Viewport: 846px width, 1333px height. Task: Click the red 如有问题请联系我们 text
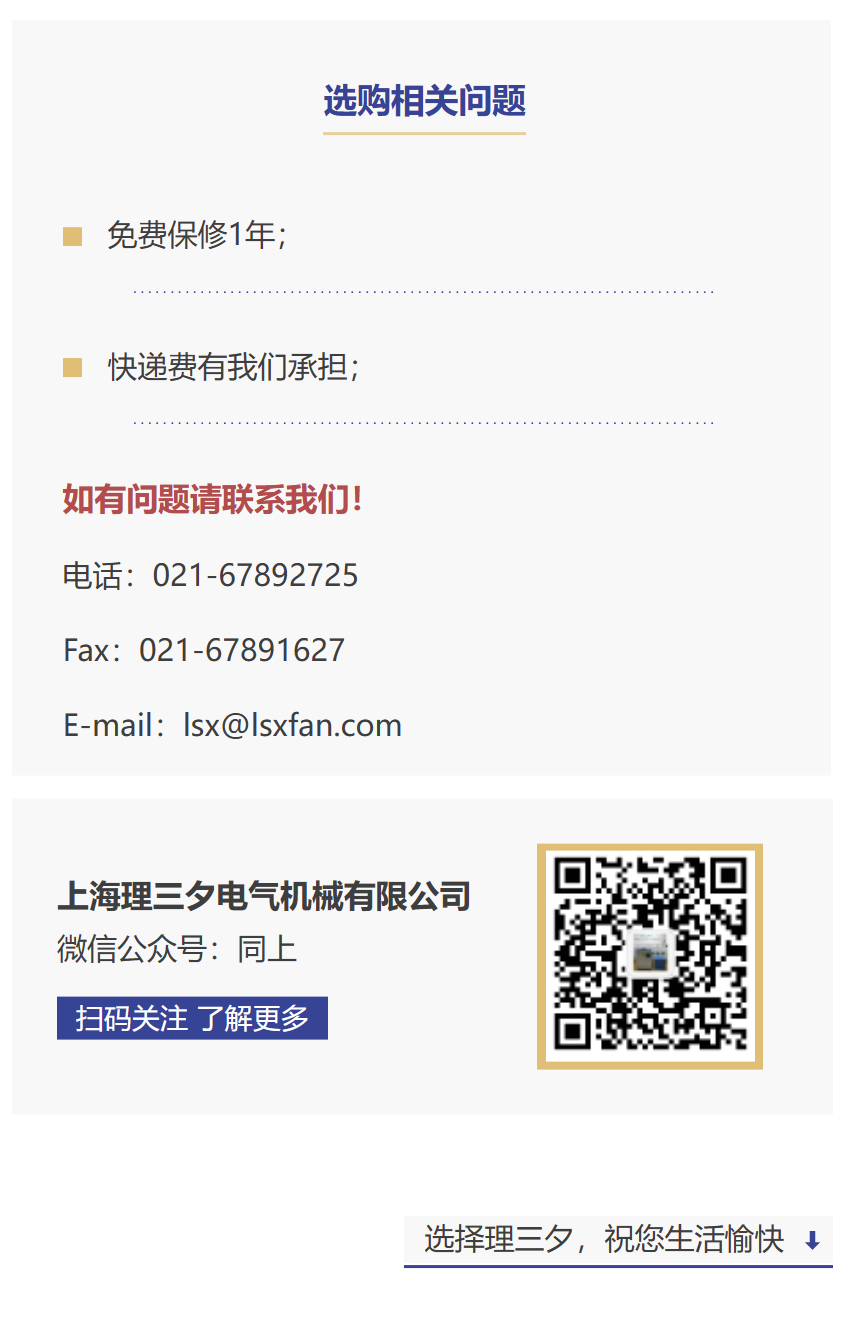coord(212,499)
